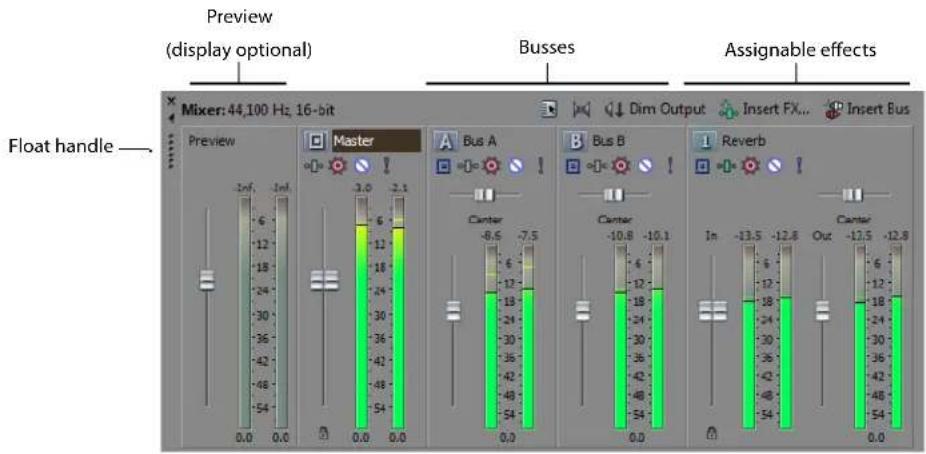This screenshot has height=454, width=926.
Task: Reset Master left peak value -3.0
Action: pyautogui.click(x=361, y=188)
